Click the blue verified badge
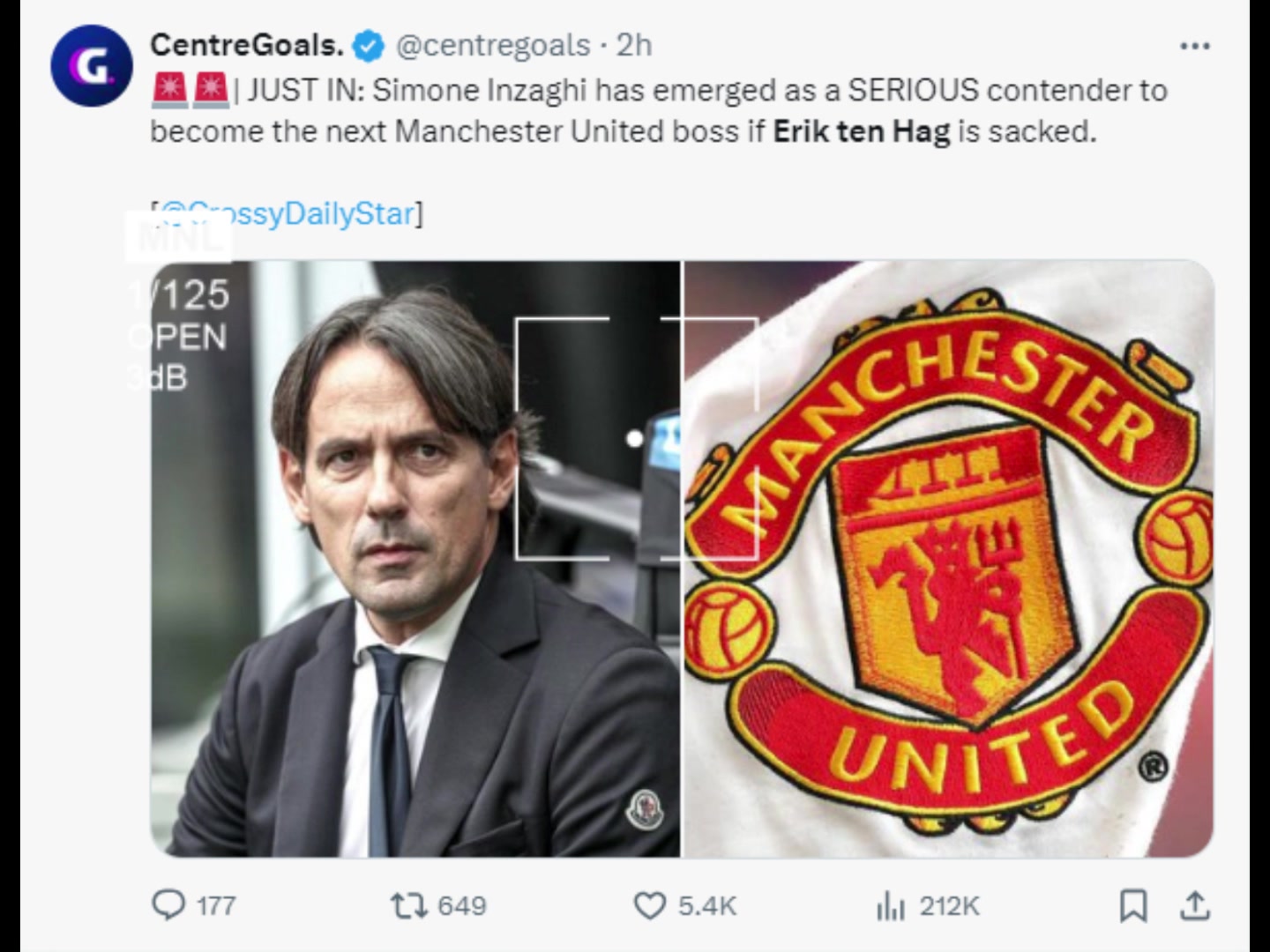1270x952 pixels. point(369,46)
